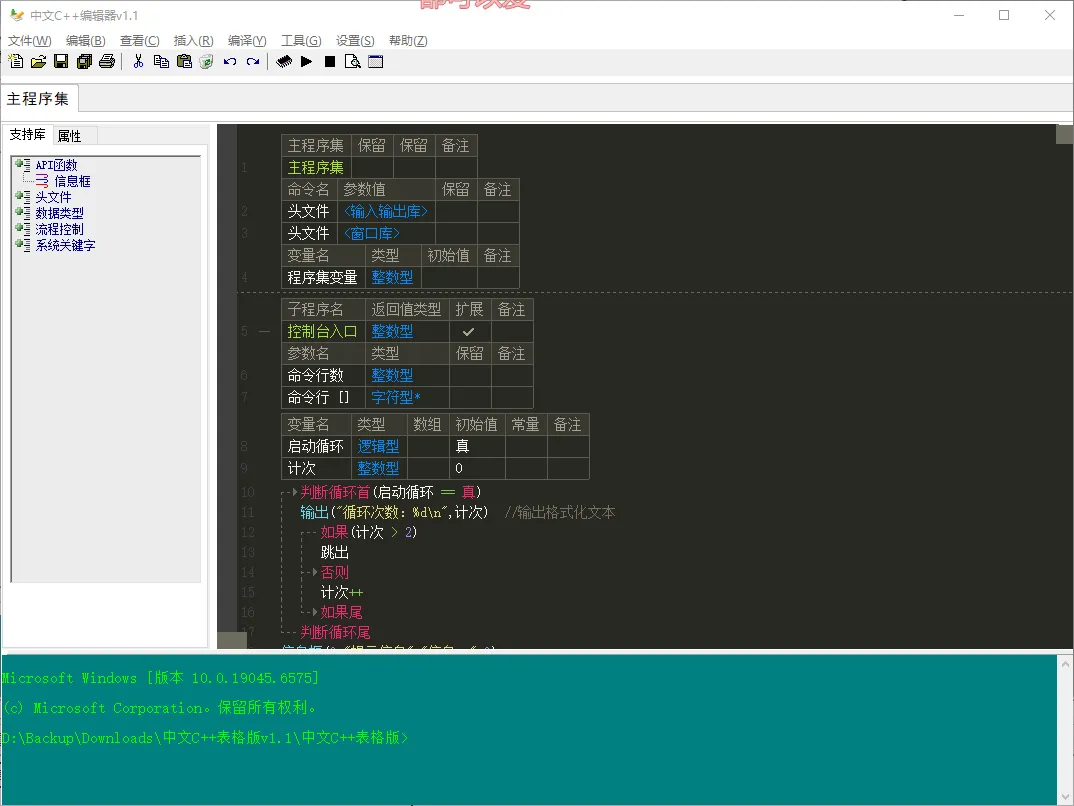This screenshot has width=1074, height=806.
Task: Toggle the 扩展 checkmark for 控制台入口
Action: [468, 332]
